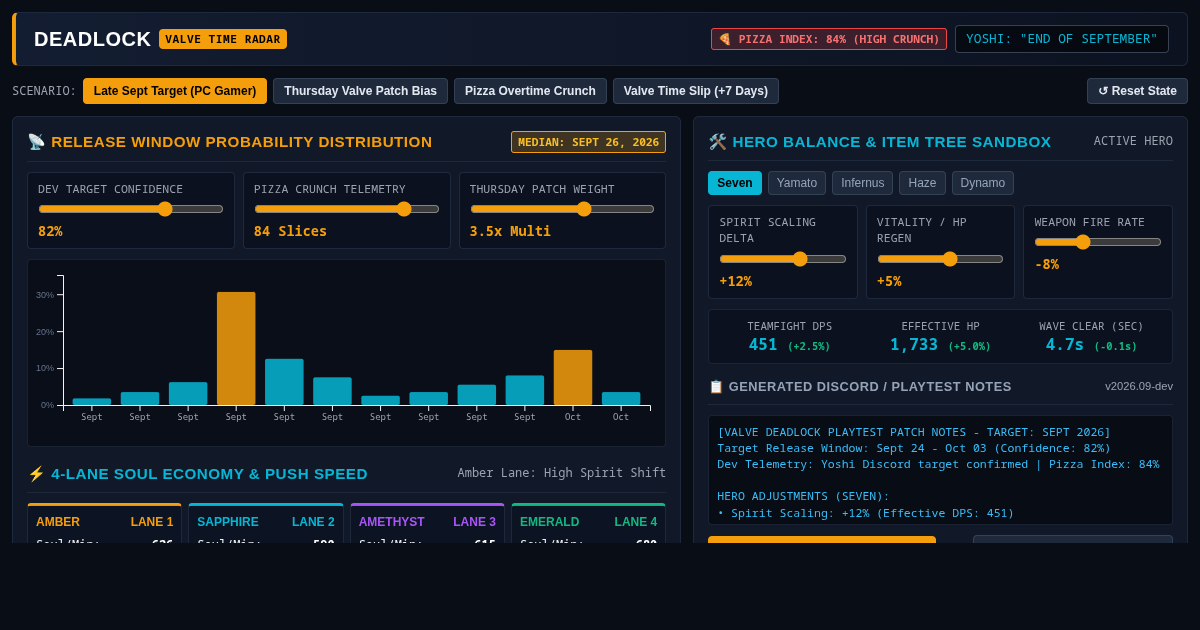Screen dimensions: 1200x630
Task: Apply the Valve Time Slip (+7 Days) scenario
Action: pyautogui.click(x=696, y=91)
